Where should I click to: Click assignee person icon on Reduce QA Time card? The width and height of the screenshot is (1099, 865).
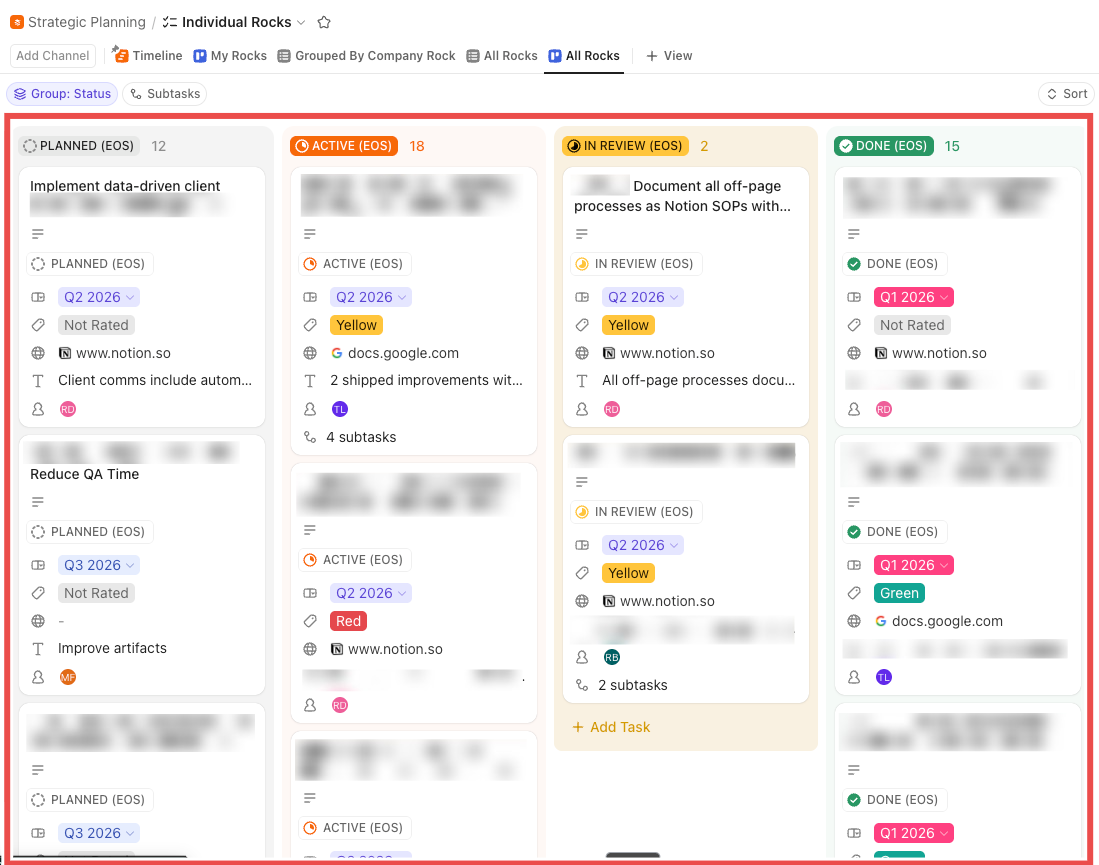coord(38,677)
